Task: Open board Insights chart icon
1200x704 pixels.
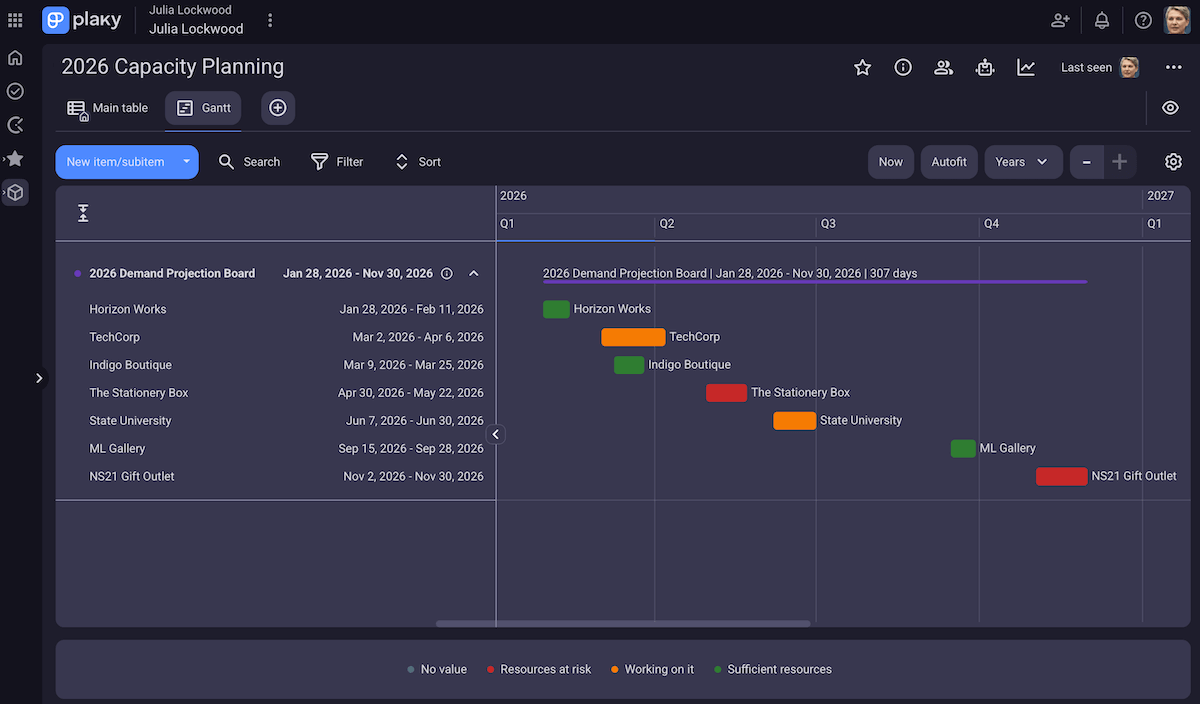Action: point(1025,66)
